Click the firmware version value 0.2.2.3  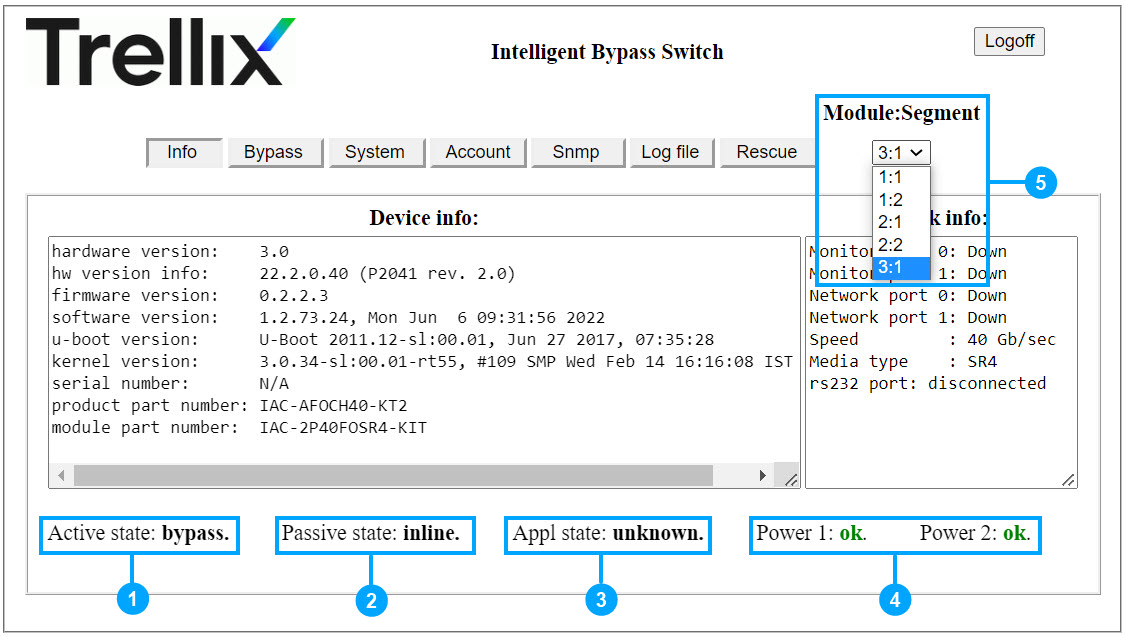294,295
